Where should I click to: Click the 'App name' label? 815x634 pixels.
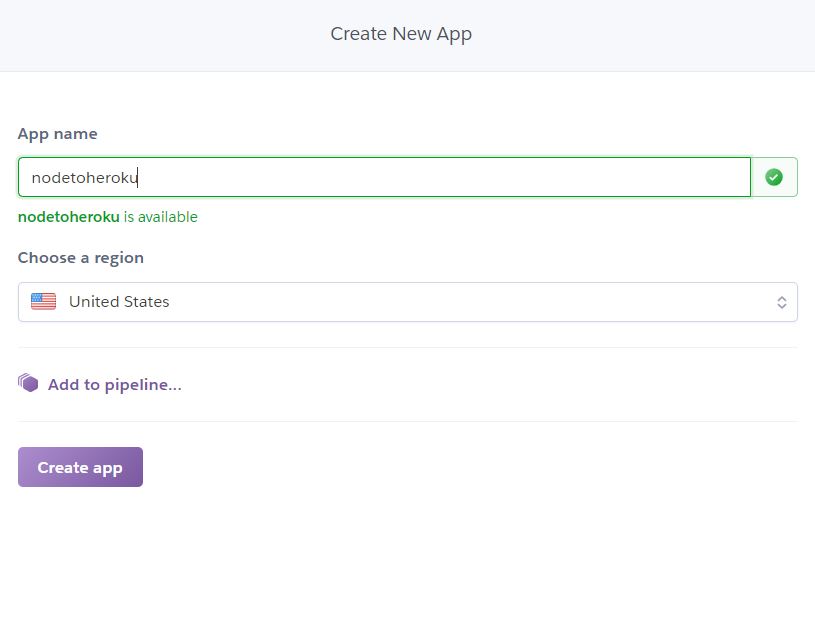point(57,134)
